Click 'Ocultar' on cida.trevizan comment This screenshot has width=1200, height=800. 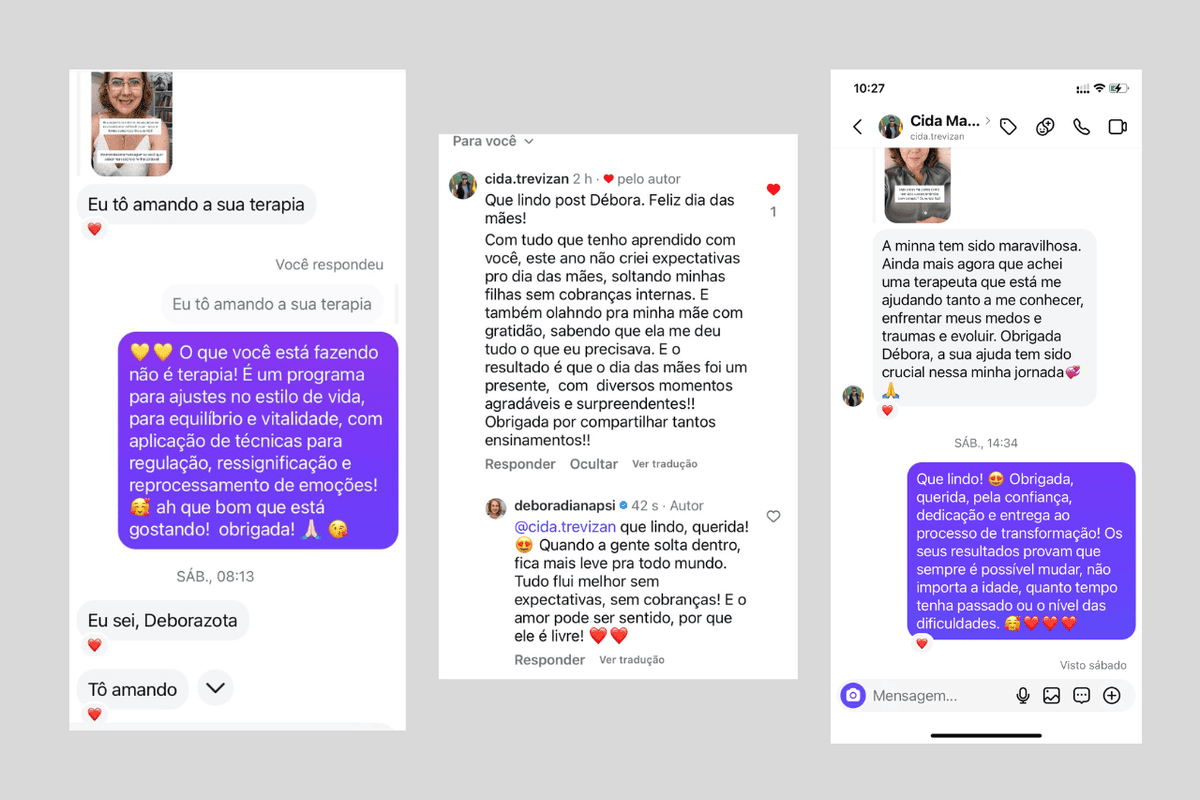click(594, 464)
